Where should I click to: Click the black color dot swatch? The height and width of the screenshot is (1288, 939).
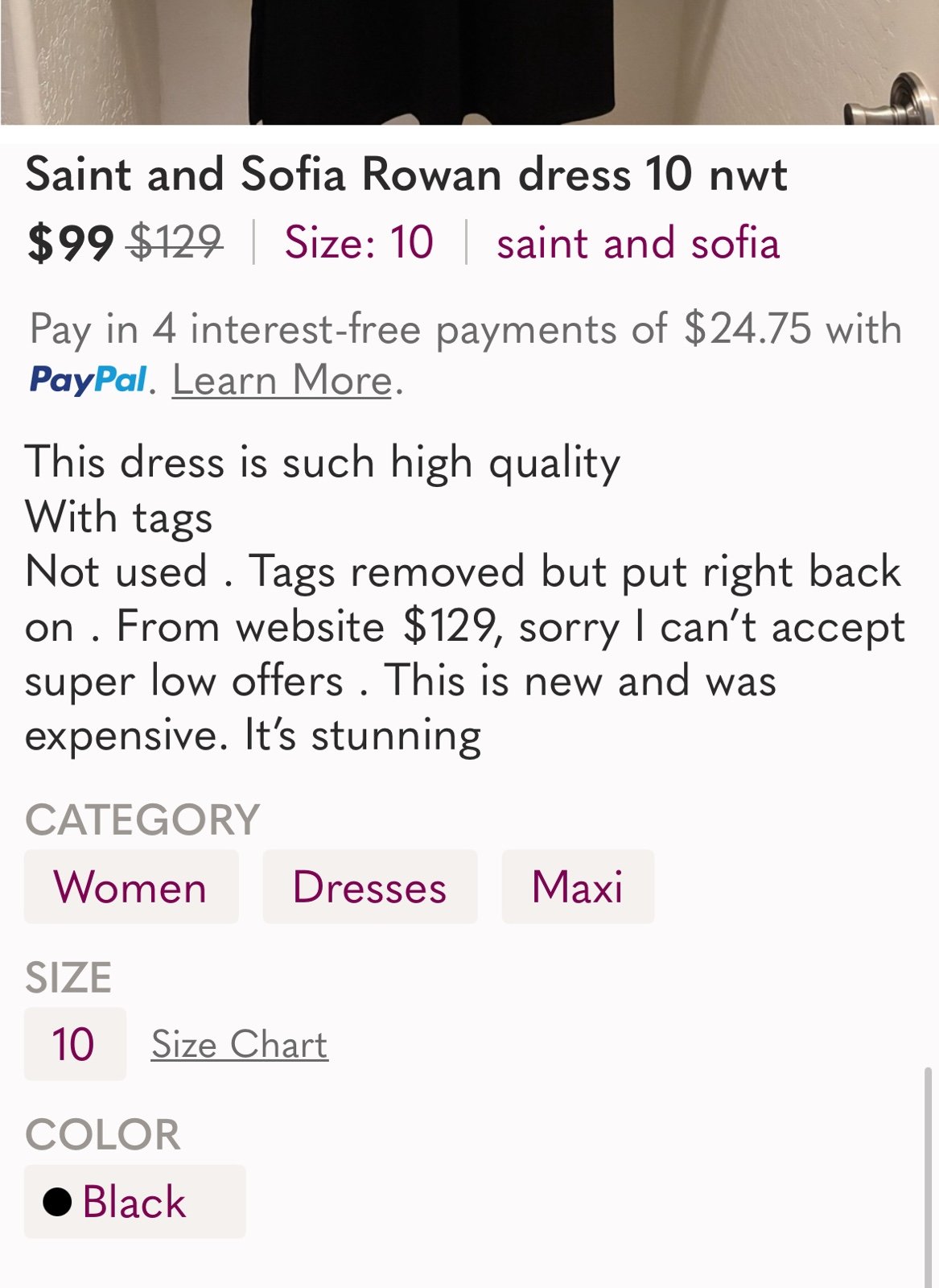pyautogui.click(x=57, y=1202)
